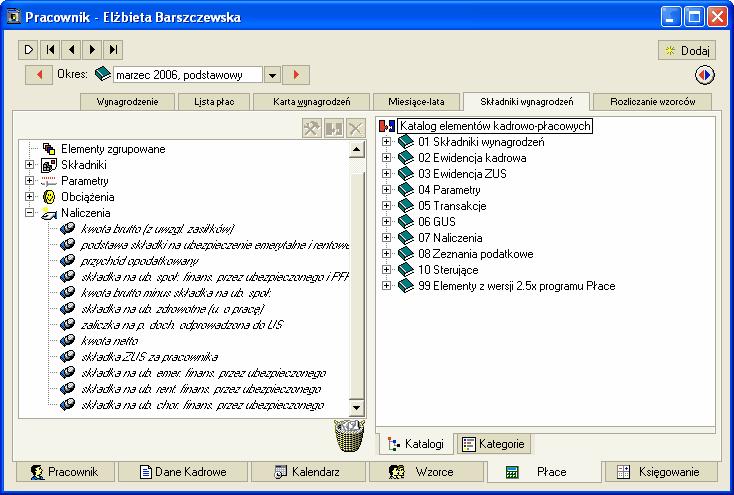This screenshot has width=734, height=495.
Task: Select the Płace section tab
Action: (x=543, y=472)
